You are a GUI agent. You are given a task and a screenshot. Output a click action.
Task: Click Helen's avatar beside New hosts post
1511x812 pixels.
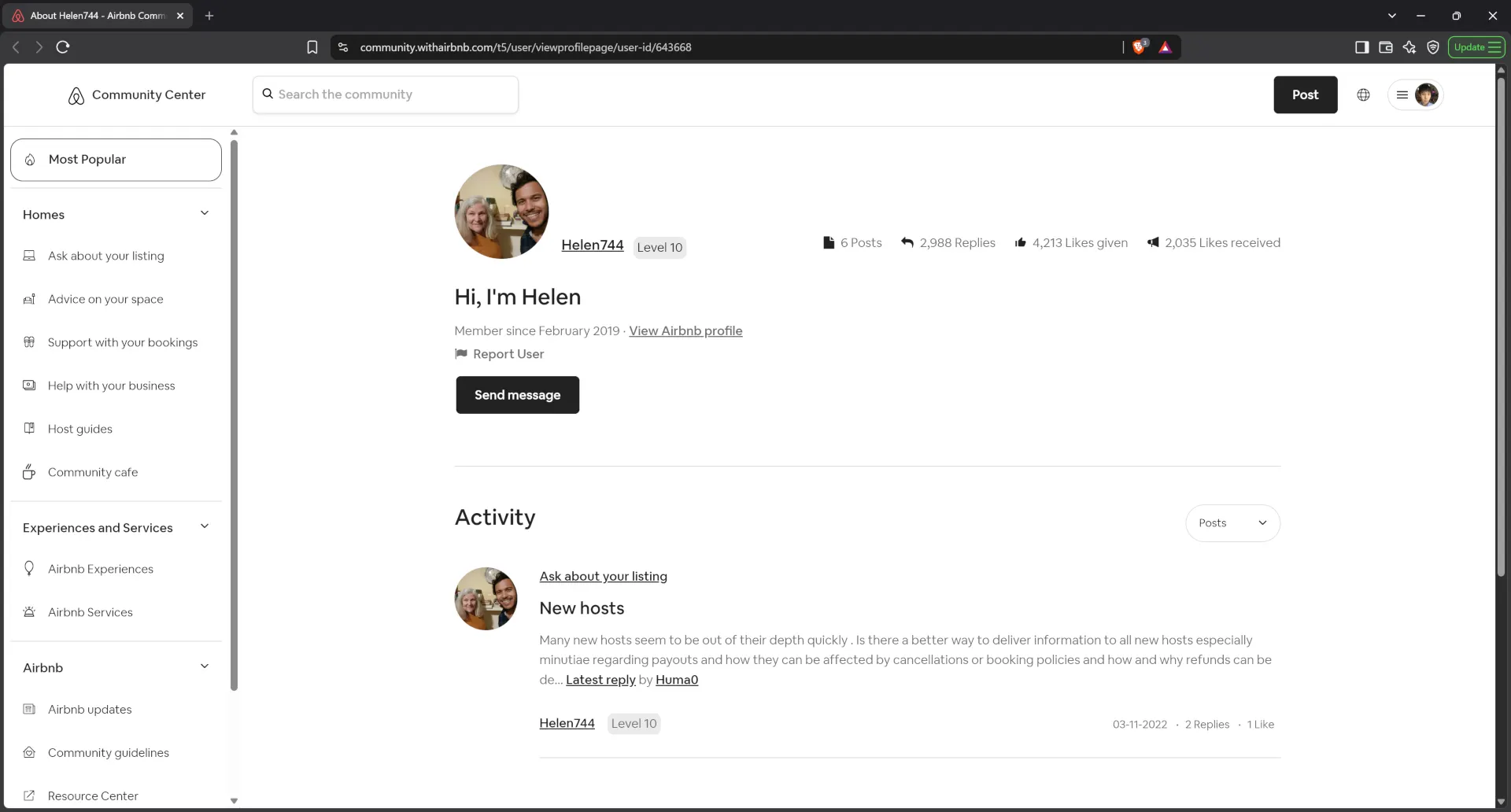point(486,599)
